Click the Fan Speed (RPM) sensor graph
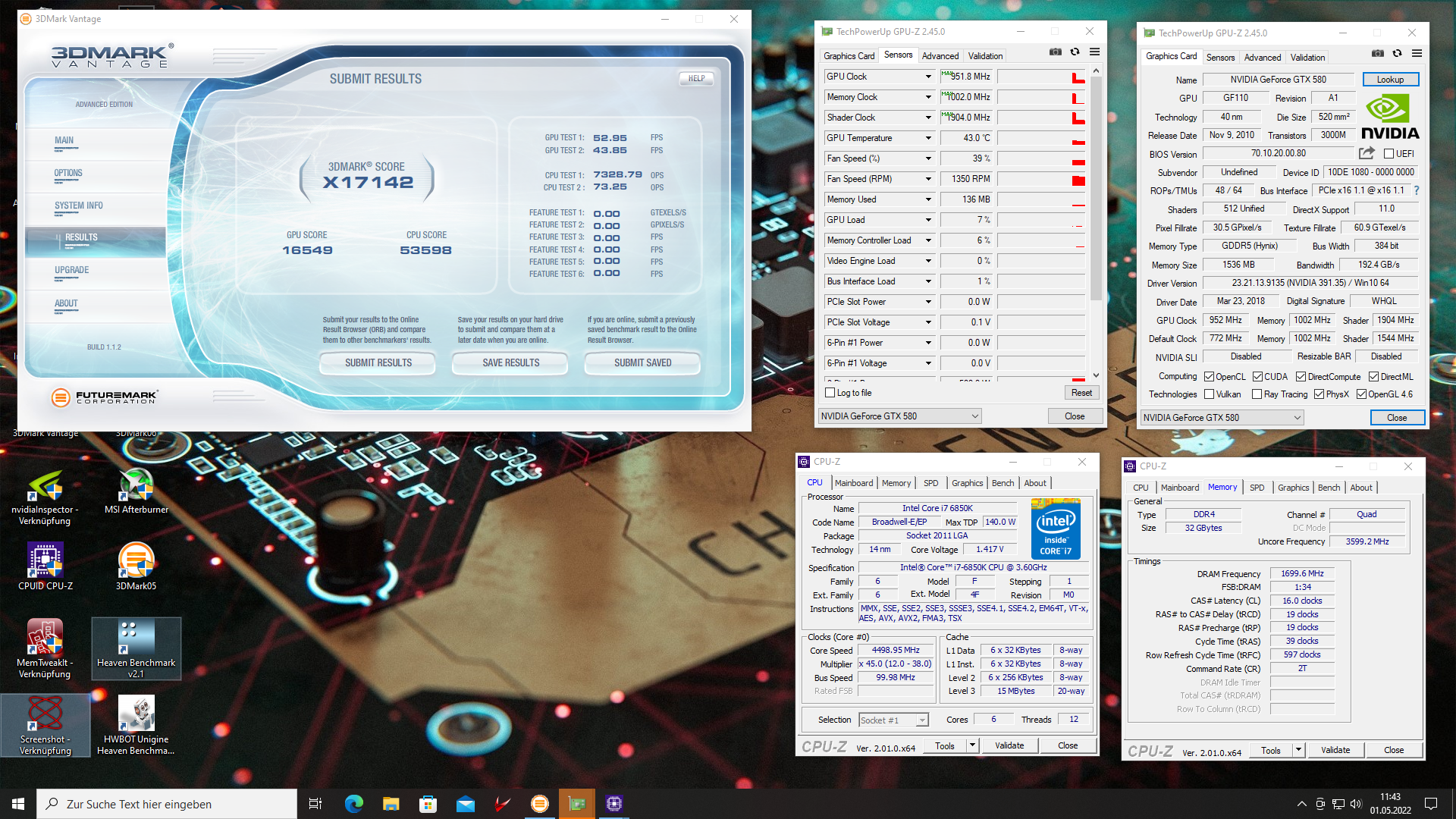The width and height of the screenshot is (1456, 819). tap(1041, 179)
